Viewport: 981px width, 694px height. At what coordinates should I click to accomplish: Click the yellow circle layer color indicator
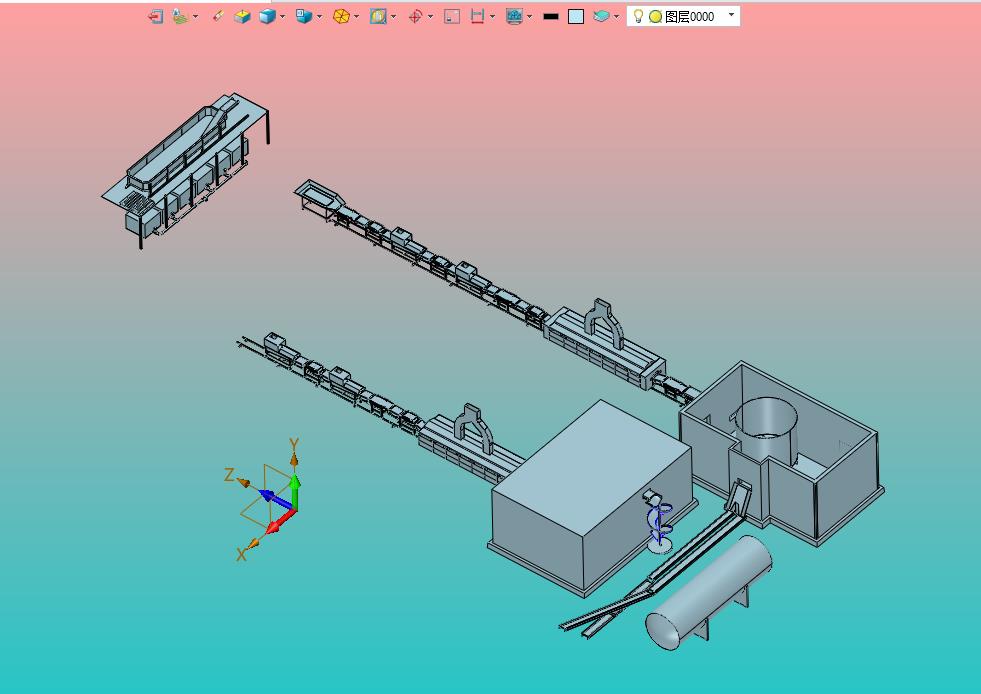656,17
